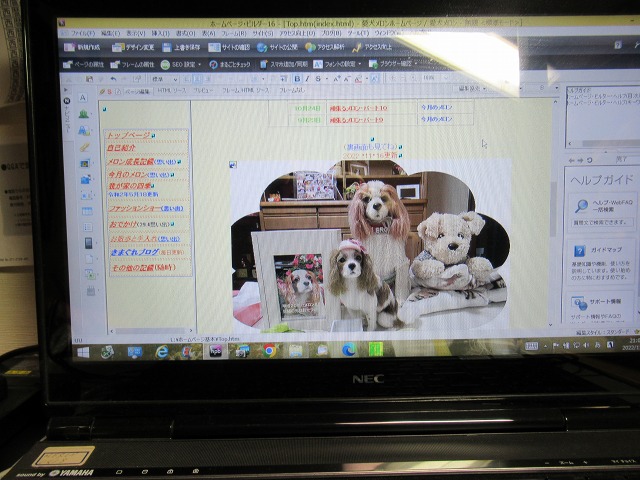Screen dimensions: 640x480
Task: Open the 表示(V) menu
Action: 136,33
